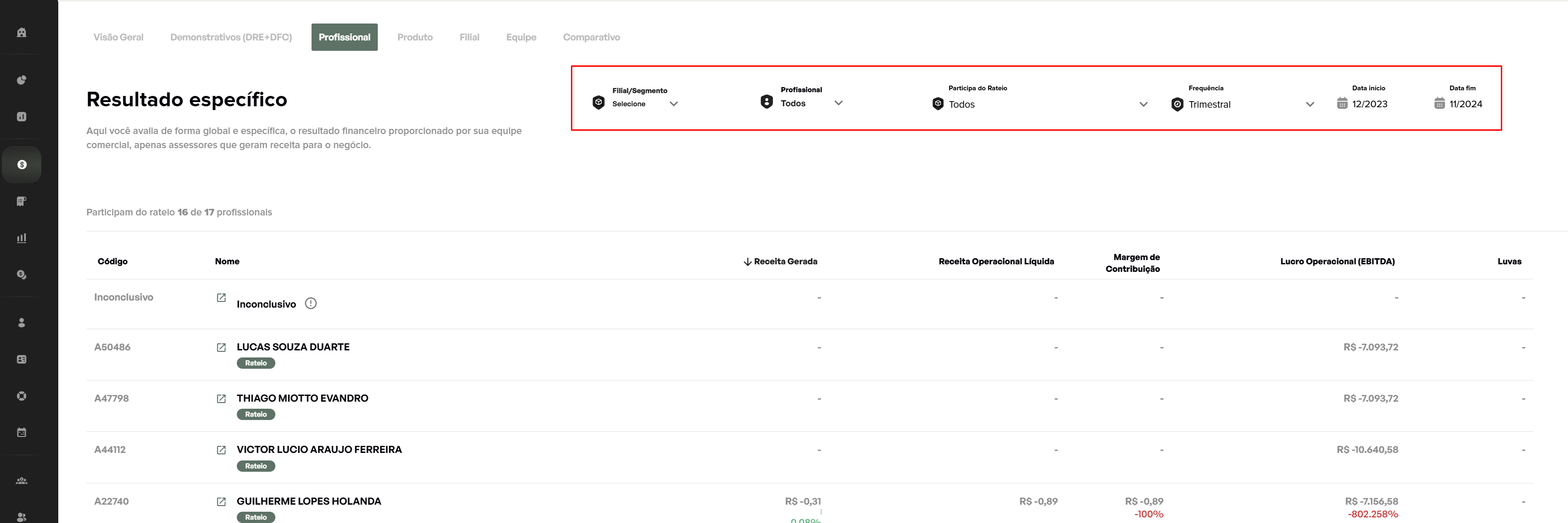Click the building home icon in sidebar
1568x523 pixels.
[21, 32]
